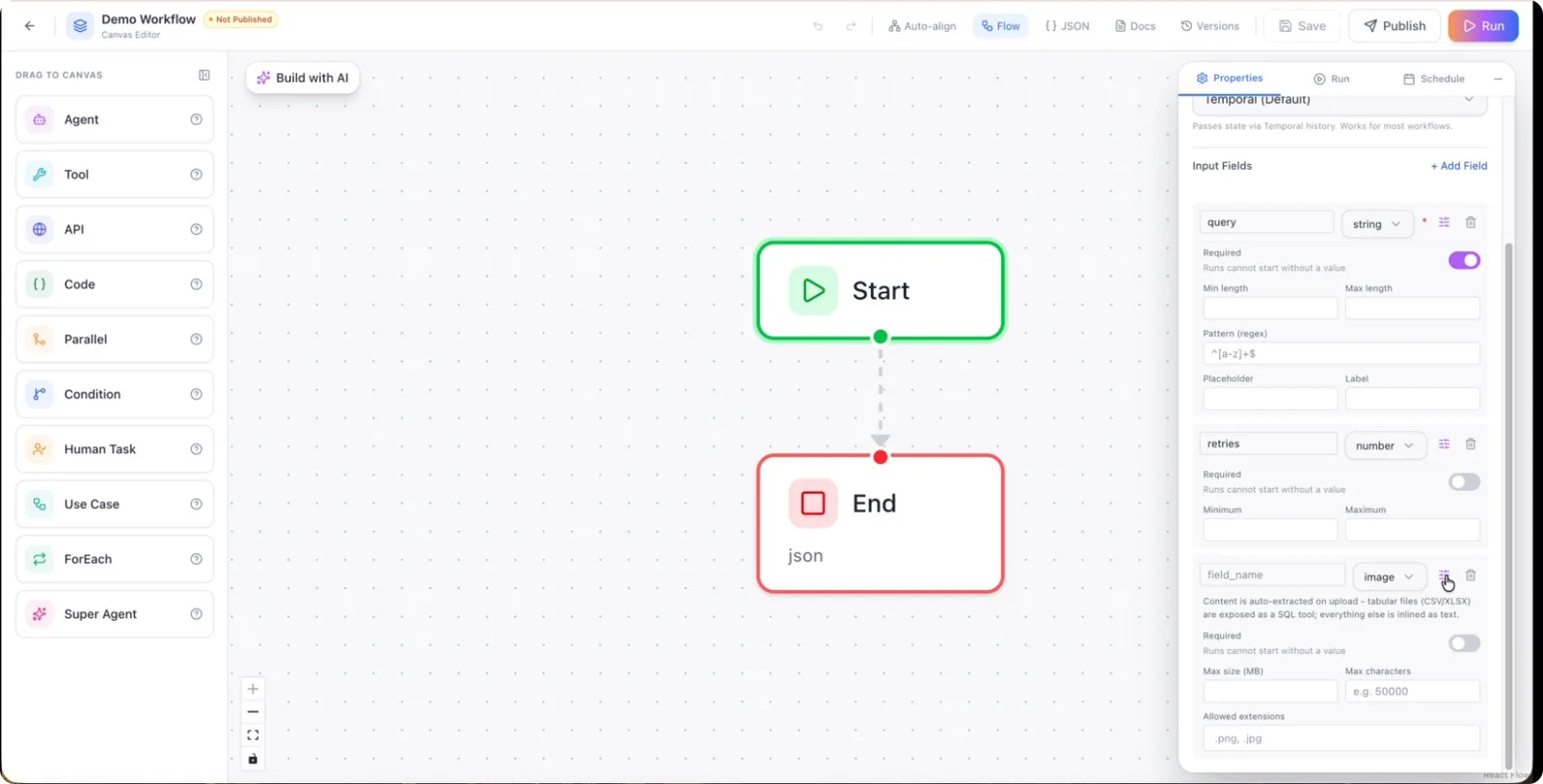Click the Allowed extensions input field
The width and height of the screenshot is (1543, 784).
tap(1341, 739)
